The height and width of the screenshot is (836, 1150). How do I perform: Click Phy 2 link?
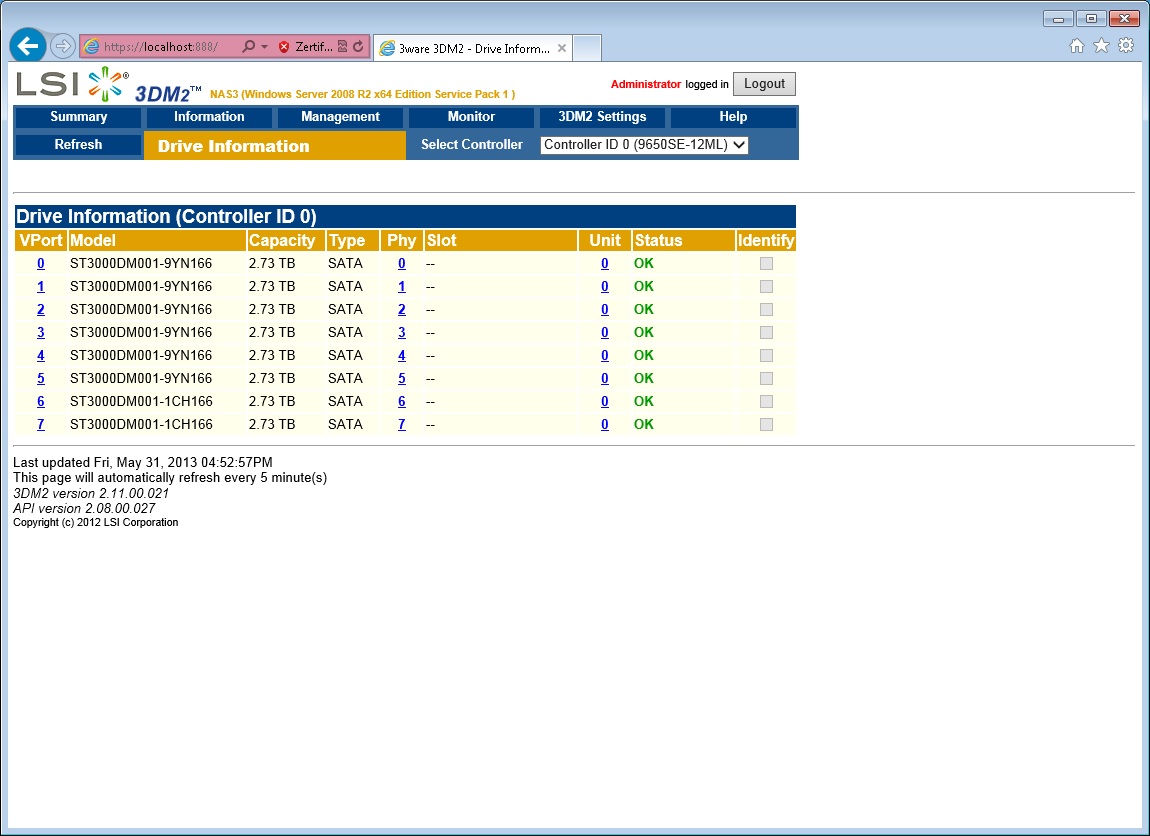(x=402, y=309)
